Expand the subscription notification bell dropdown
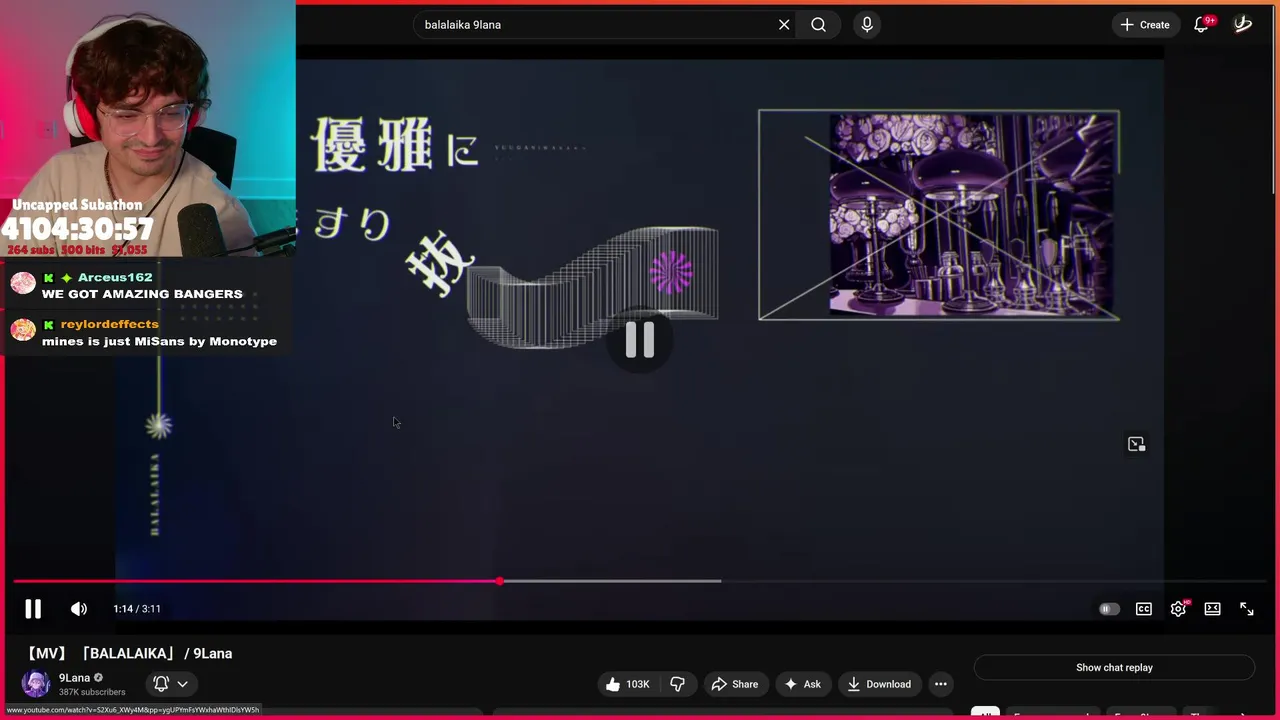The height and width of the screenshot is (720, 1280). (x=171, y=684)
